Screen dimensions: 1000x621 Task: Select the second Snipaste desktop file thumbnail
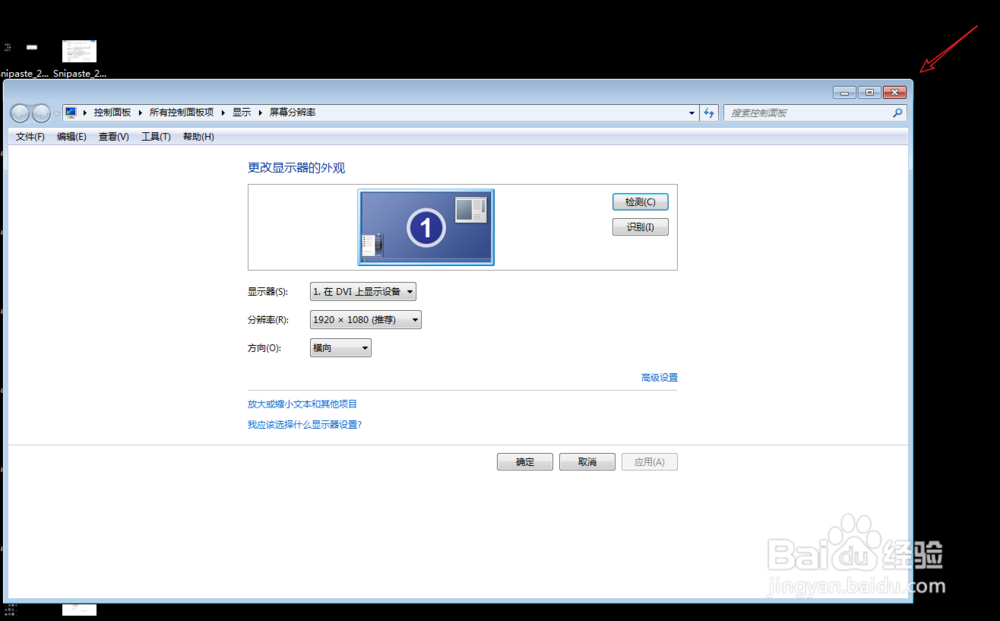coord(79,51)
